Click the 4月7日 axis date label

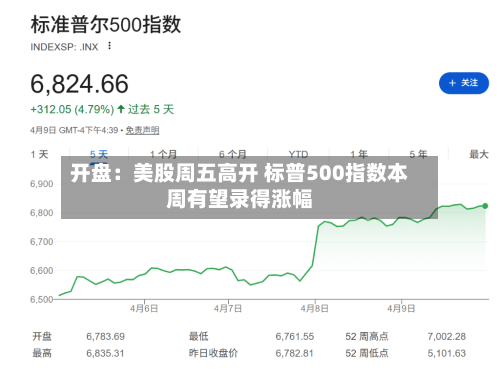point(228,308)
